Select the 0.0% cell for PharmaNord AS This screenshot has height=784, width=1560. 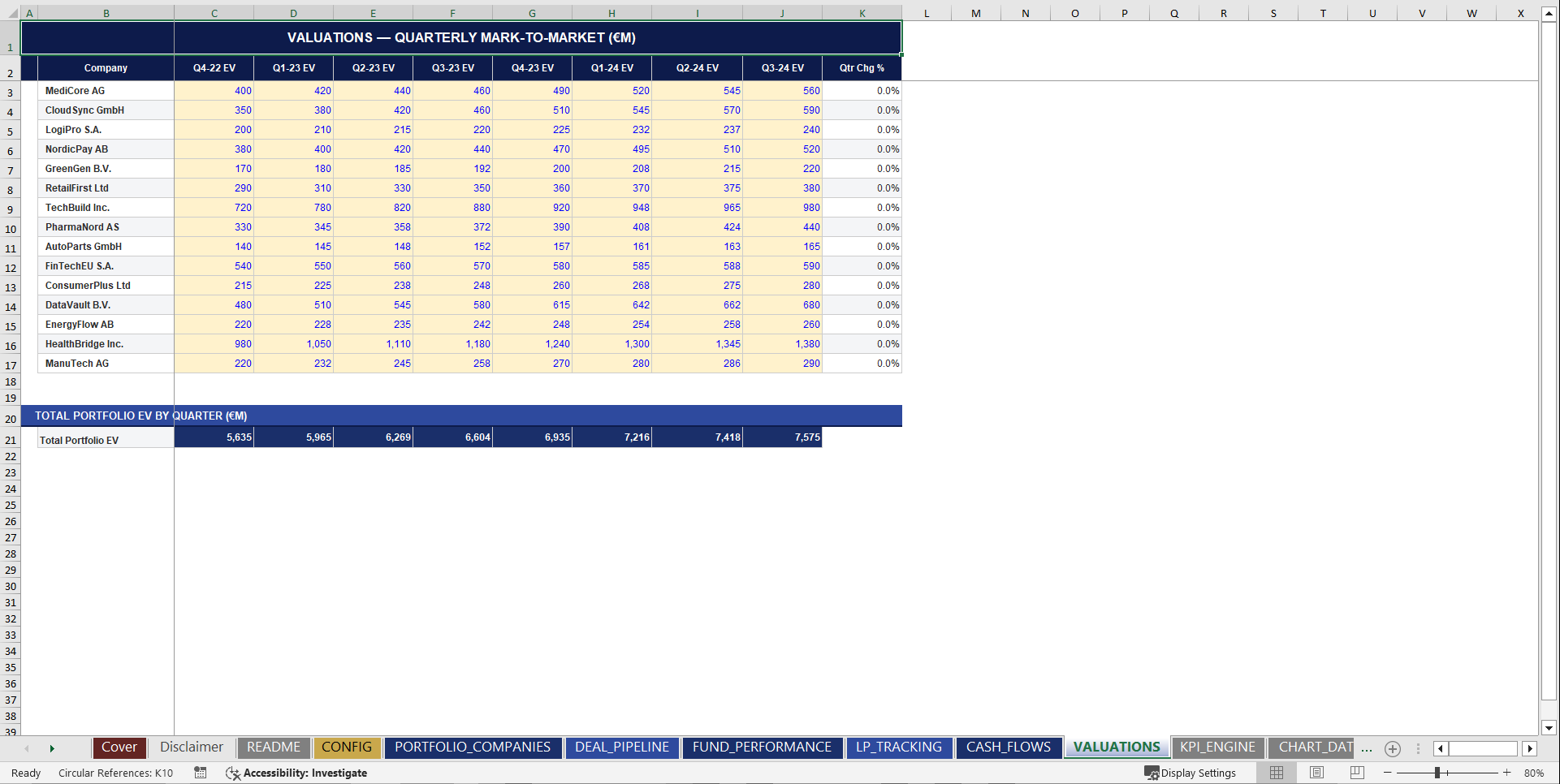(x=862, y=227)
